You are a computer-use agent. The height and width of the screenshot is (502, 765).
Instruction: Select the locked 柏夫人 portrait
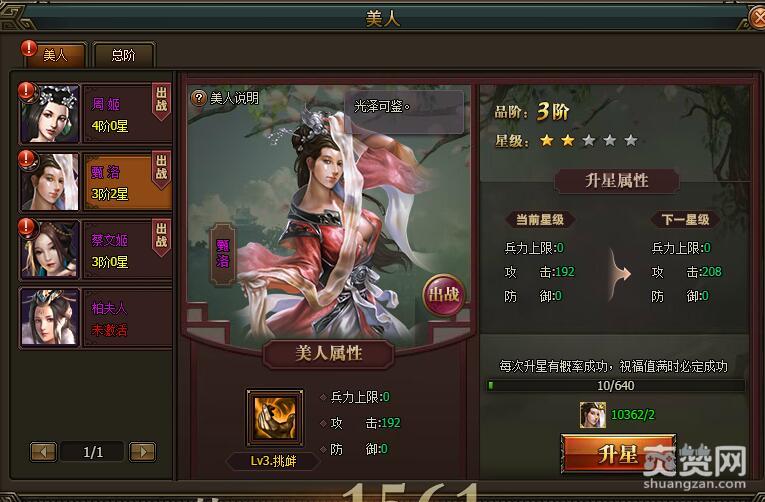50,318
